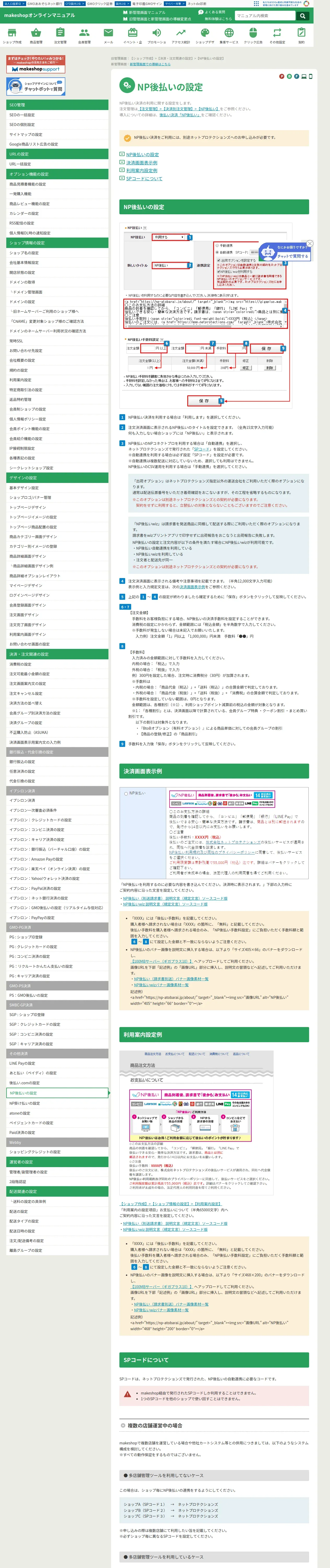Open the よくある質問 header link
330x1568 pixels.
212,12
